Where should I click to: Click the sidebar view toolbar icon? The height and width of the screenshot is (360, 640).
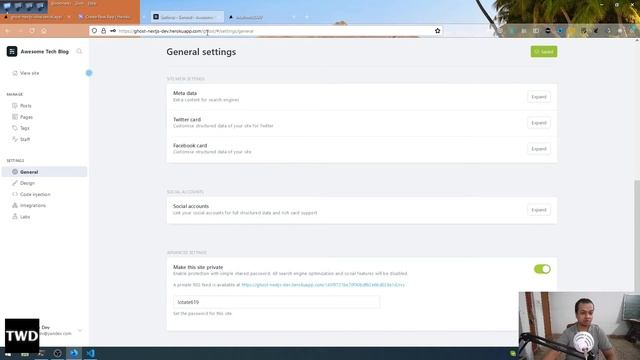point(536,31)
